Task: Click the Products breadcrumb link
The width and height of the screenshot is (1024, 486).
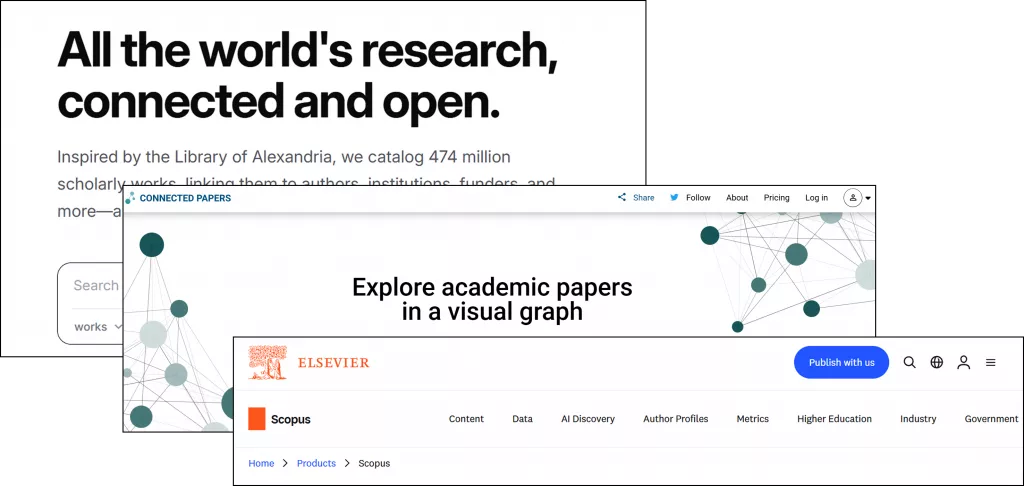Action: click(x=316, y=463)
